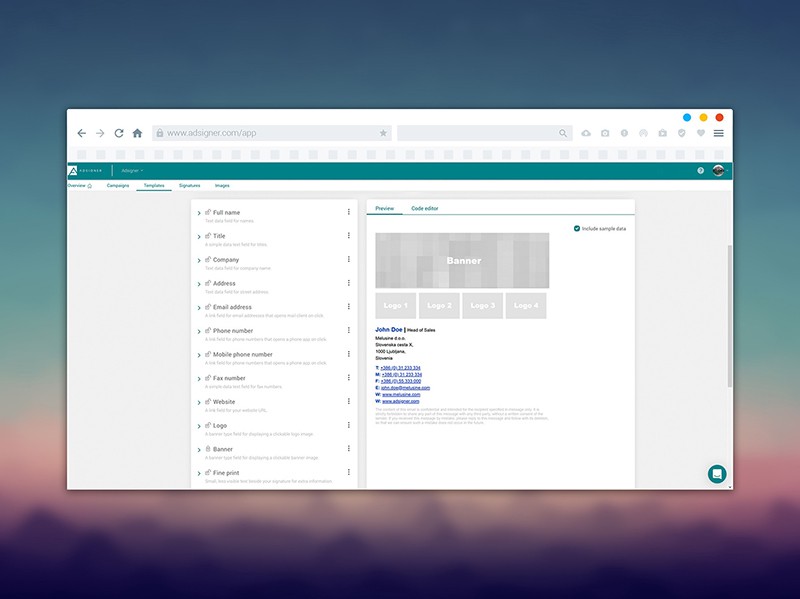Image resolution: width=800 pixels, height=599 pixels.
Task: Open the shield checkmark toolbar icon
Action: click(682, 133)
